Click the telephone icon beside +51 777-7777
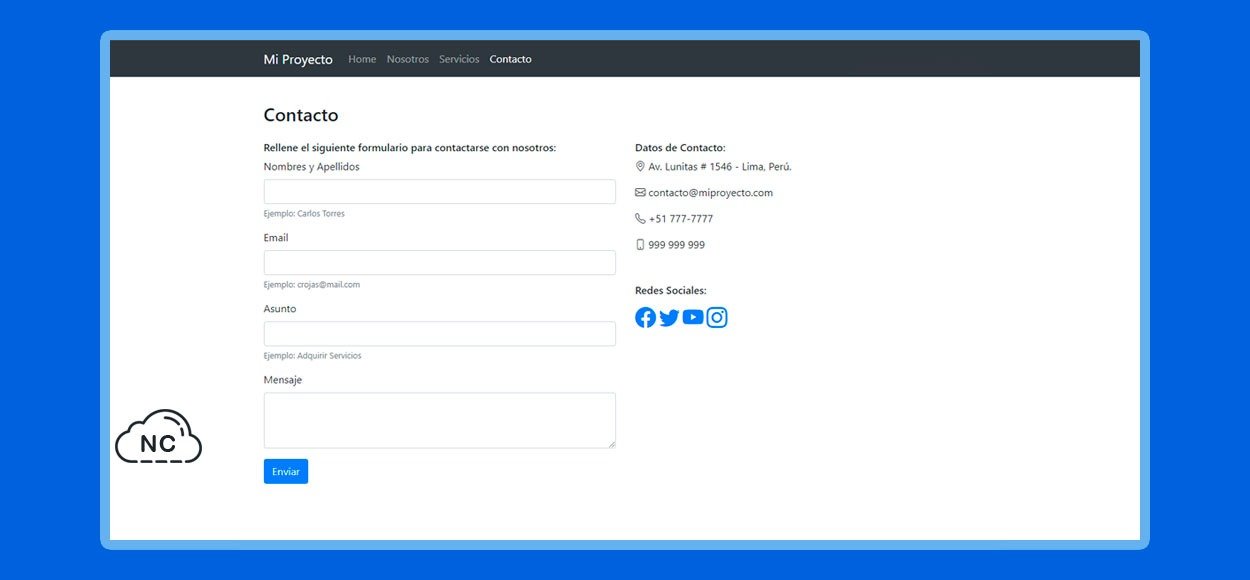This screenshot has width=1250, height=580. 640,218
